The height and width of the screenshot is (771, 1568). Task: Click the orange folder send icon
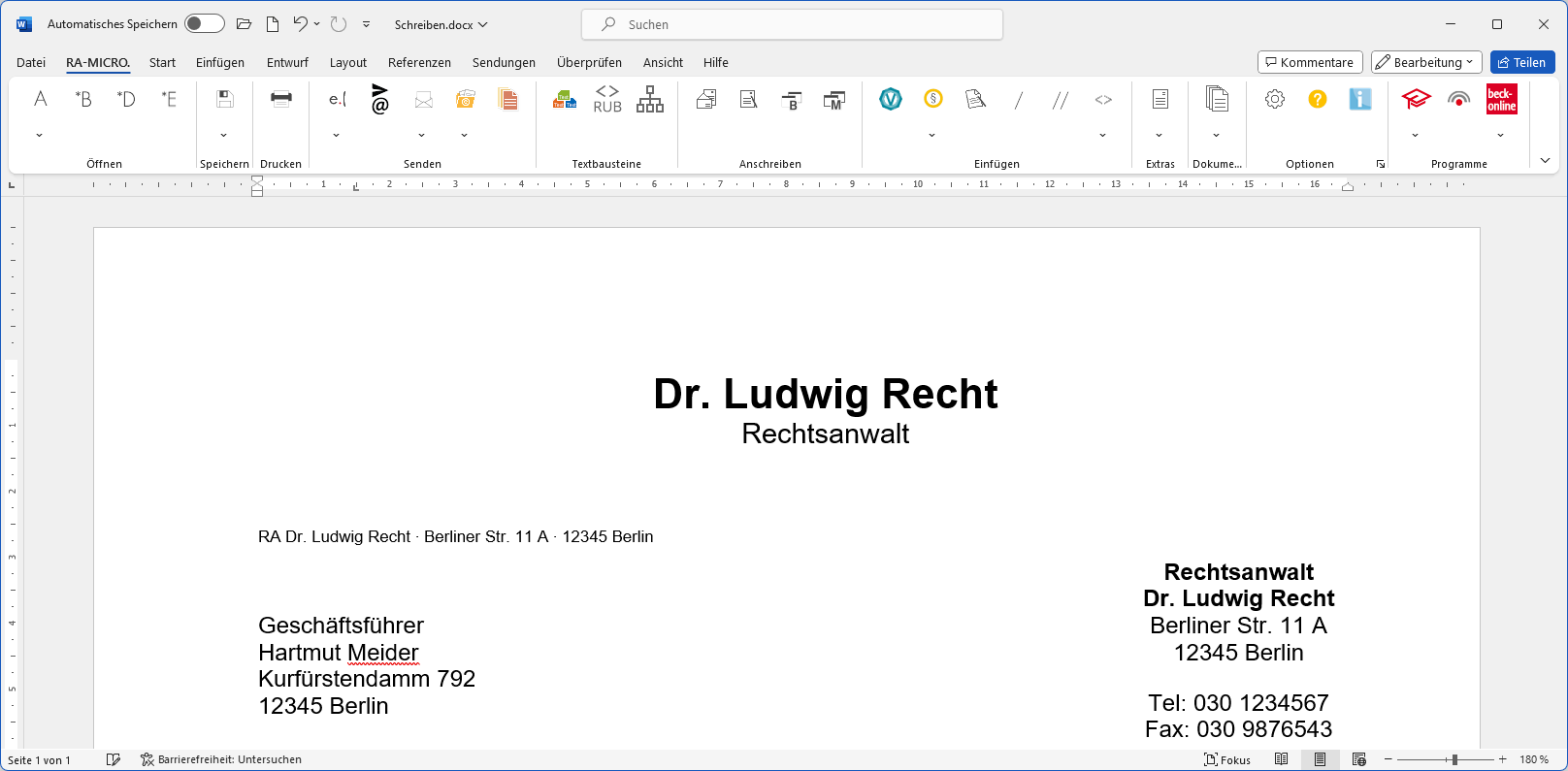[466, 99]
